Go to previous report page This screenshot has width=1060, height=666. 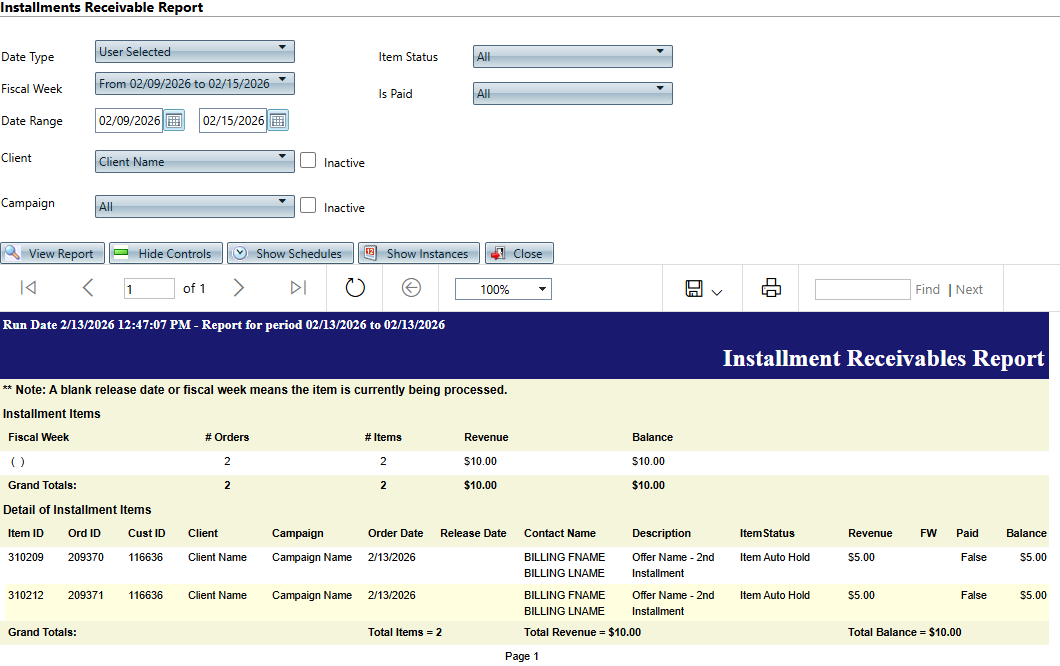[x=87, y=289]
